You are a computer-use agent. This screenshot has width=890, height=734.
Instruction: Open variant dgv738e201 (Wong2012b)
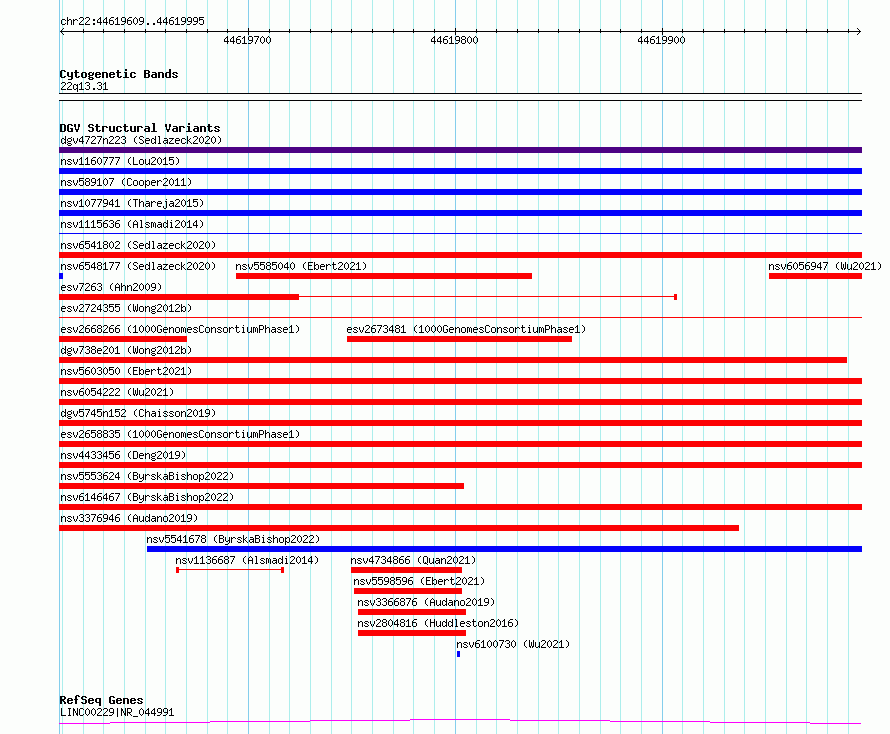coord(126,350)
